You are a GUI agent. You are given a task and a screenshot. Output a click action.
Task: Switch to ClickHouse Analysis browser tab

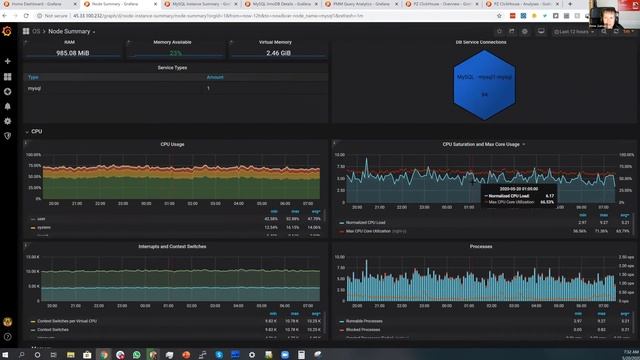pyautogui.click(x=522, y=4)
